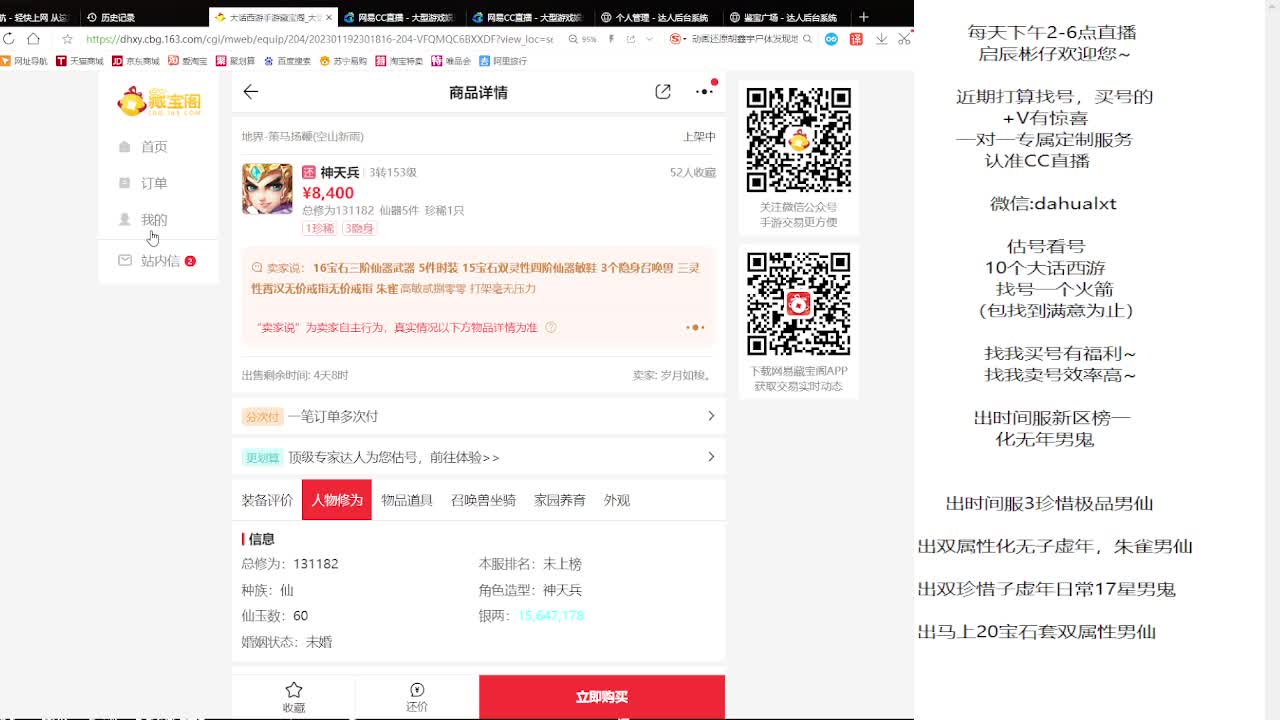Switch to the 外观 tab
1280x720 pixels.
pyautogui.click(x=617, y=500)
